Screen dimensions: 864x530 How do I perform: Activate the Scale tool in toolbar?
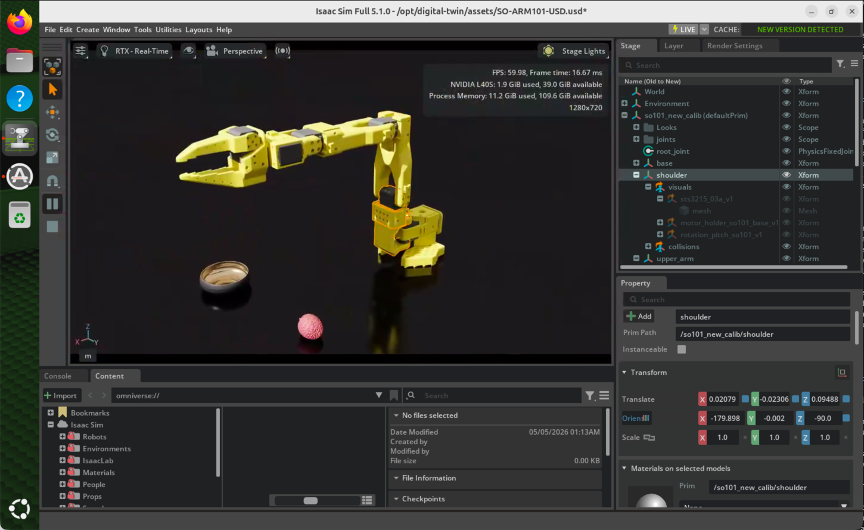pos(52,158)
